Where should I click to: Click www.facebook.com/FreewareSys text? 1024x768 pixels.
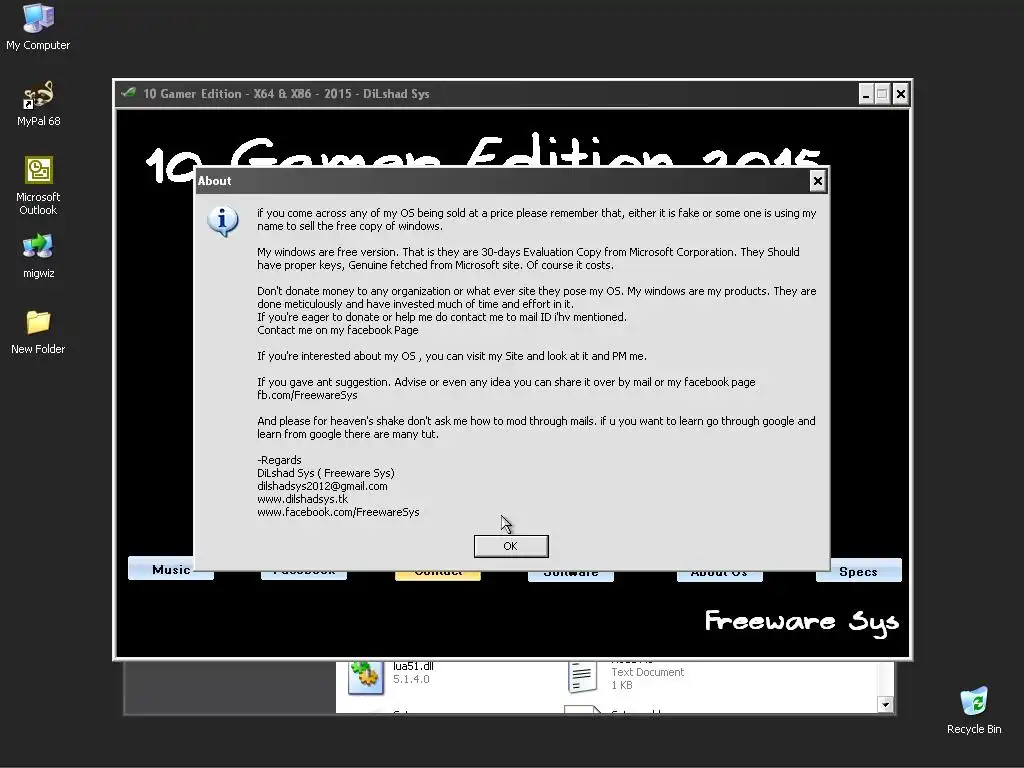point(338,512)
